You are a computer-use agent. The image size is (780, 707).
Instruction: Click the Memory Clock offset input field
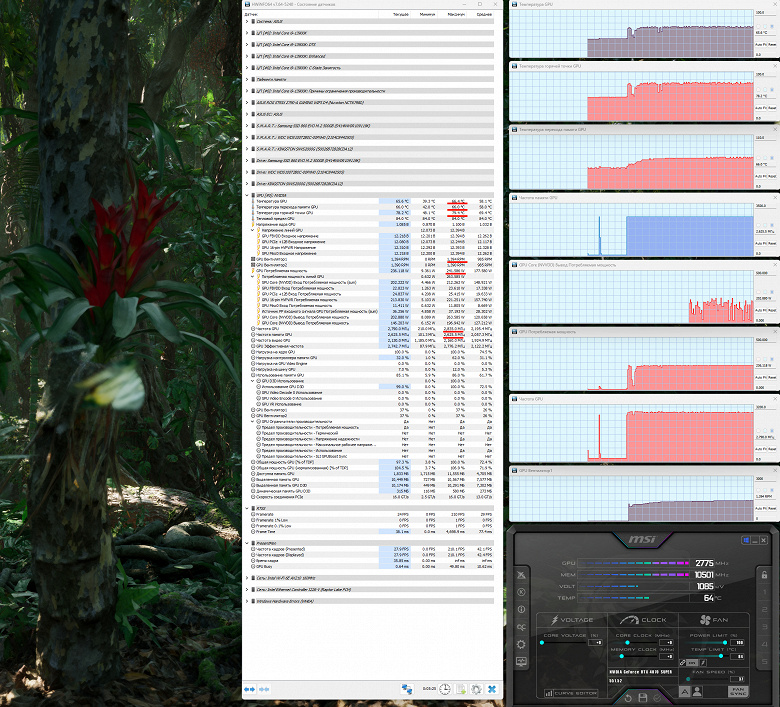coord(667,656)
